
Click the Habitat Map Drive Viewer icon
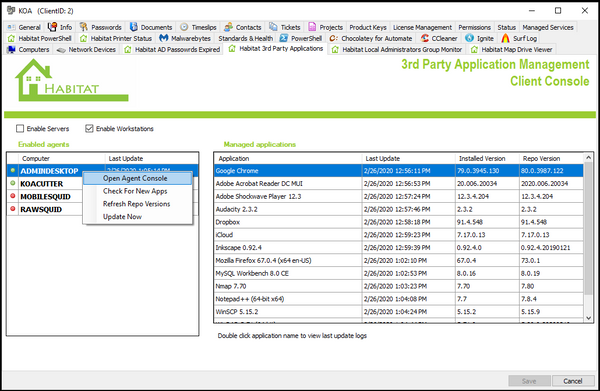pos(474,50)
